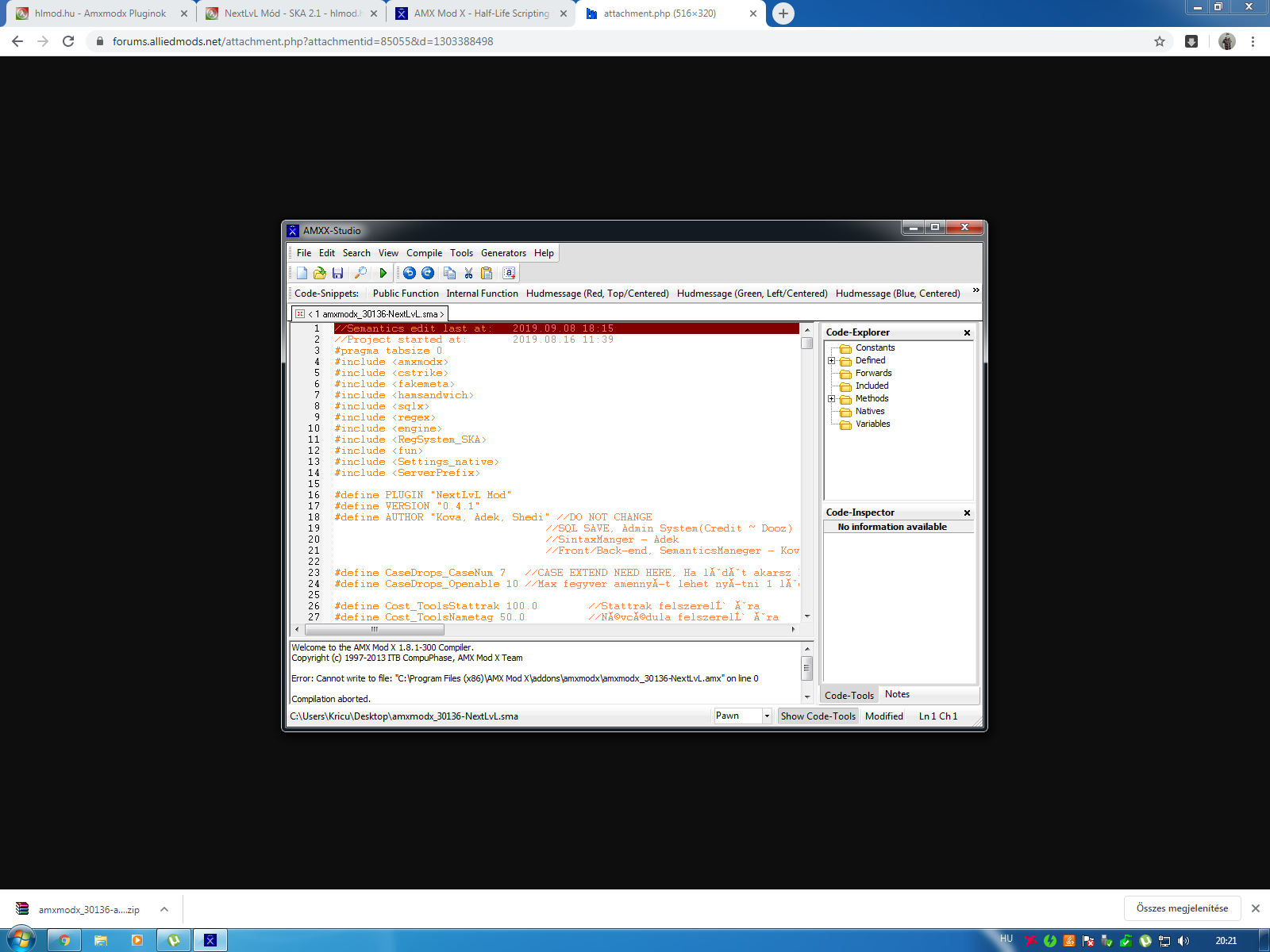
Task: Open the Edit menu
Action: pos(327,253)
